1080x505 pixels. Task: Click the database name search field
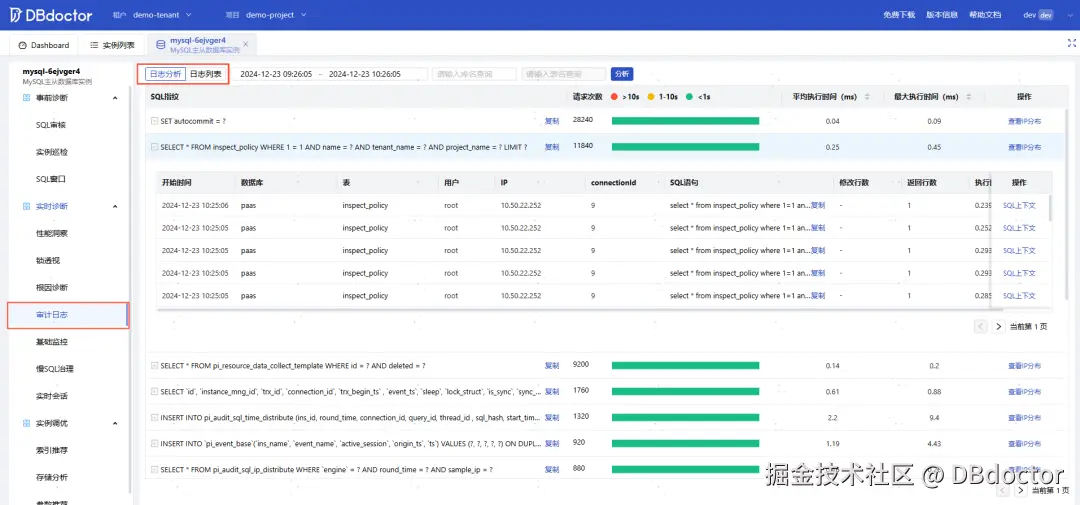474,74
